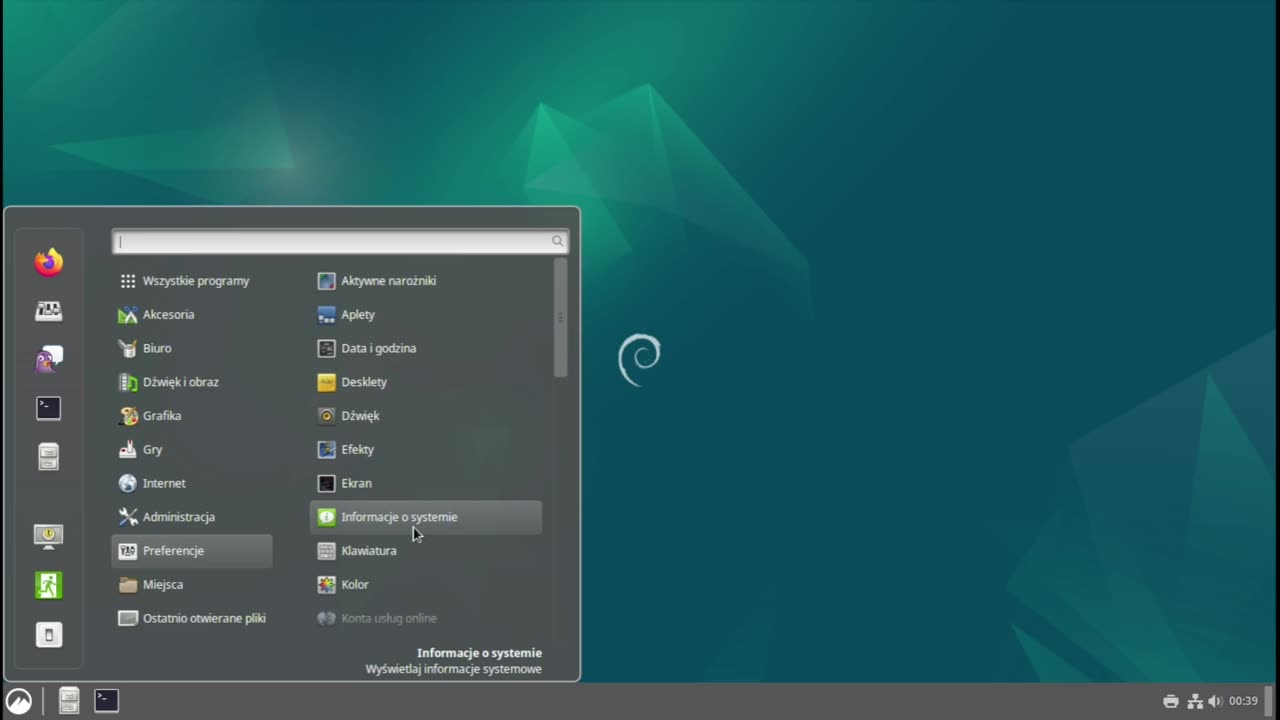This screenshot has height=720, width=1280.
Task: Lock the screen from menu sidebar
Action: click(48, 536)
